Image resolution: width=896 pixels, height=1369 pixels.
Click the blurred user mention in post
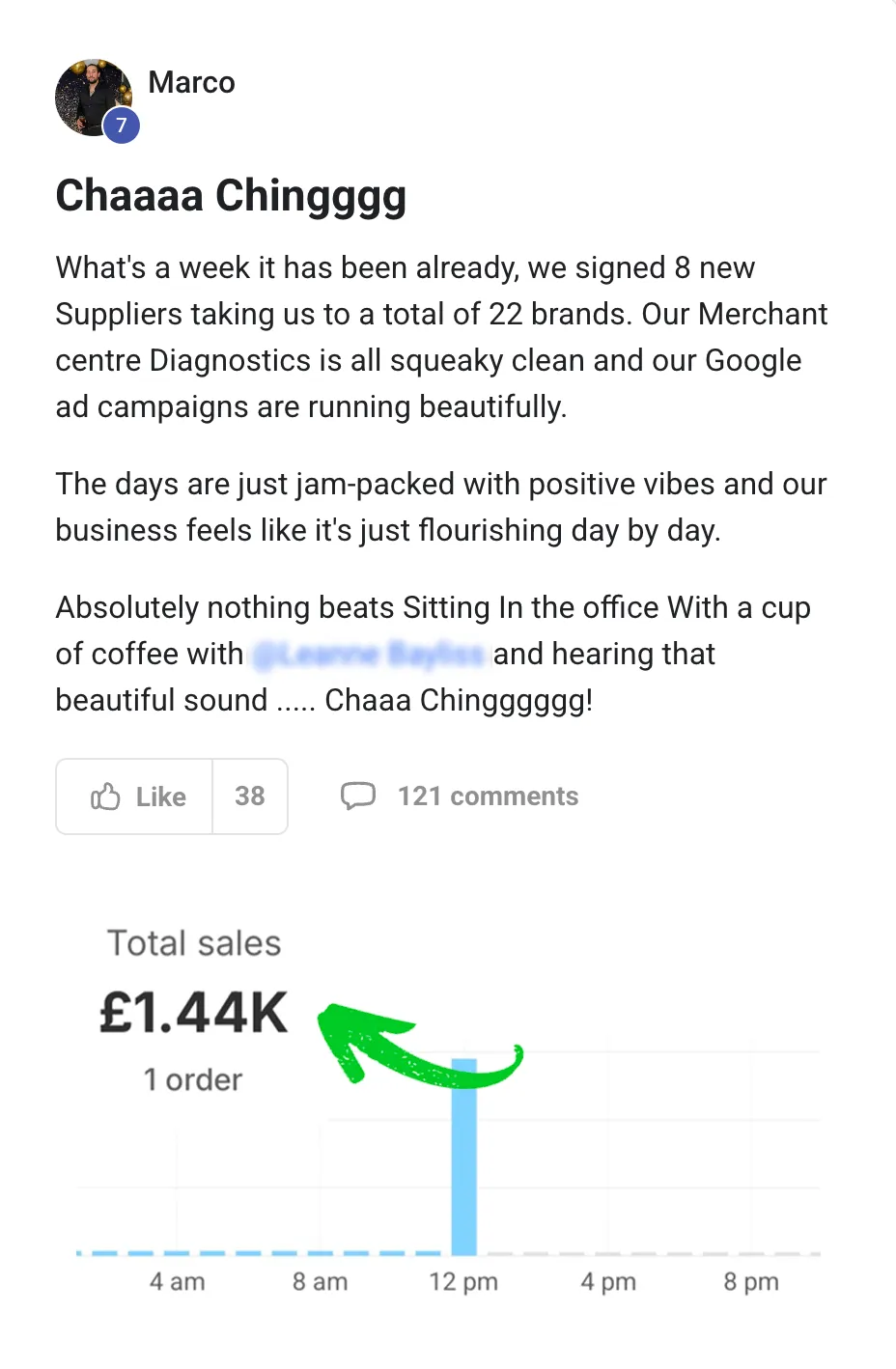tap(368, 655)
